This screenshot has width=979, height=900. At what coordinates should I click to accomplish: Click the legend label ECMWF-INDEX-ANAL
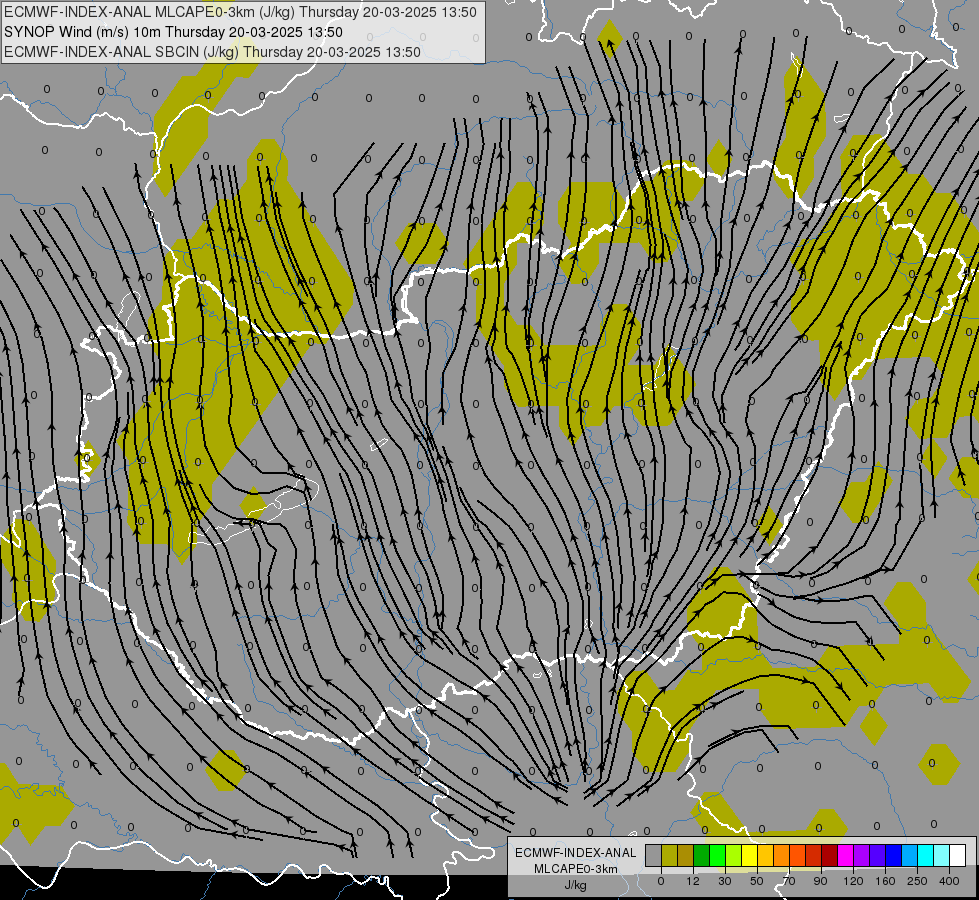576,853
